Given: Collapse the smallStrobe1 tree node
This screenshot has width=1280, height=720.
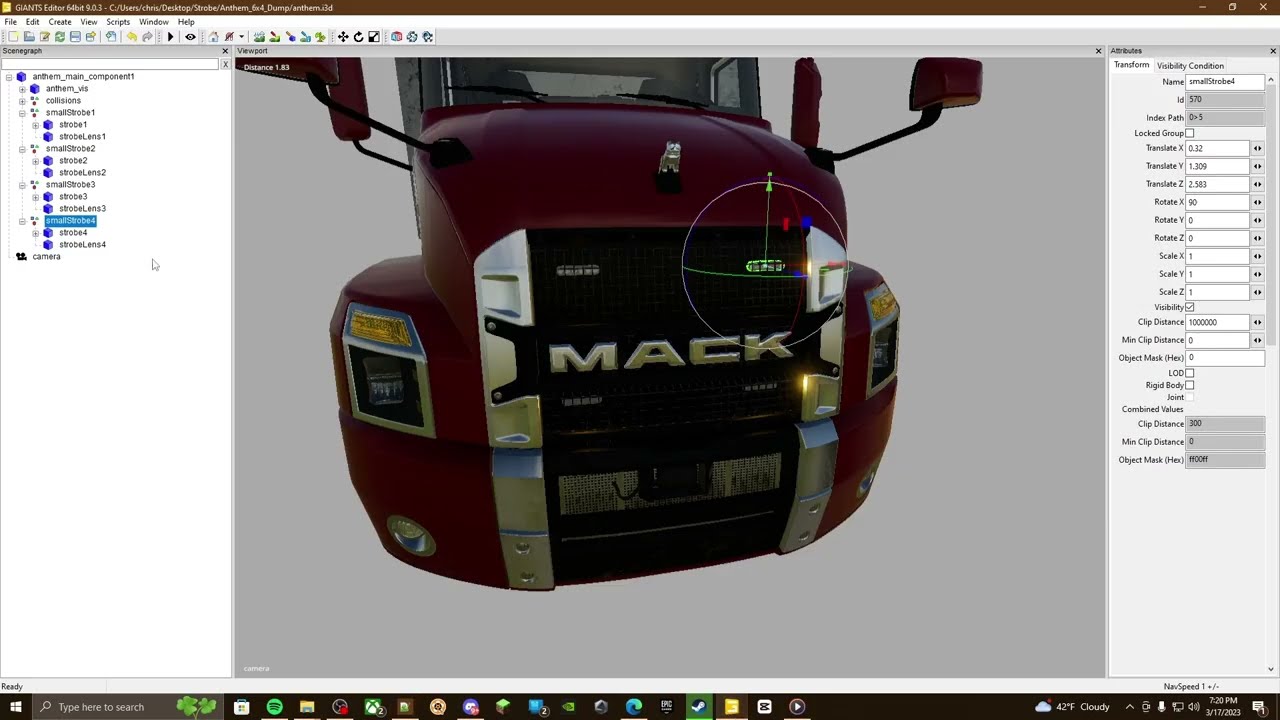Looking at the screenshot, I should 22,113.
